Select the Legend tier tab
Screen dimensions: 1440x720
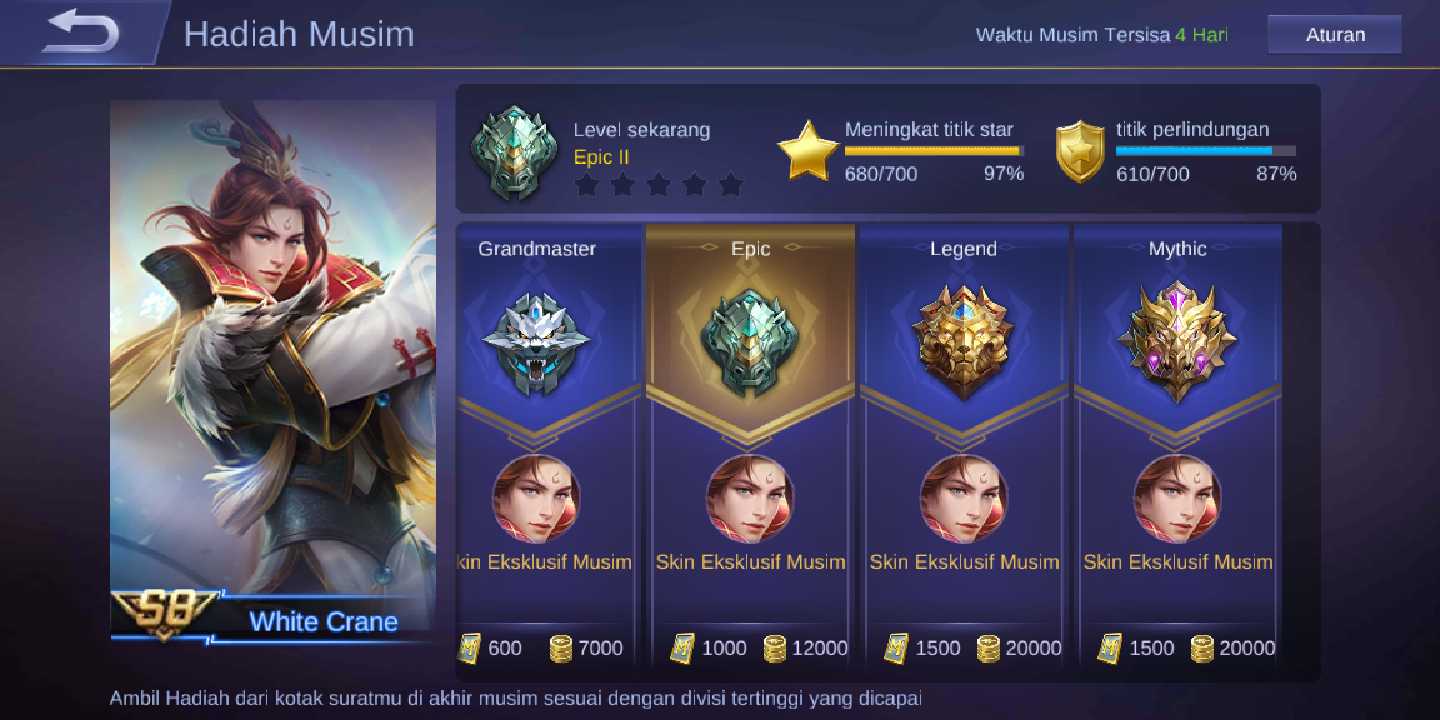click(963, 249)
